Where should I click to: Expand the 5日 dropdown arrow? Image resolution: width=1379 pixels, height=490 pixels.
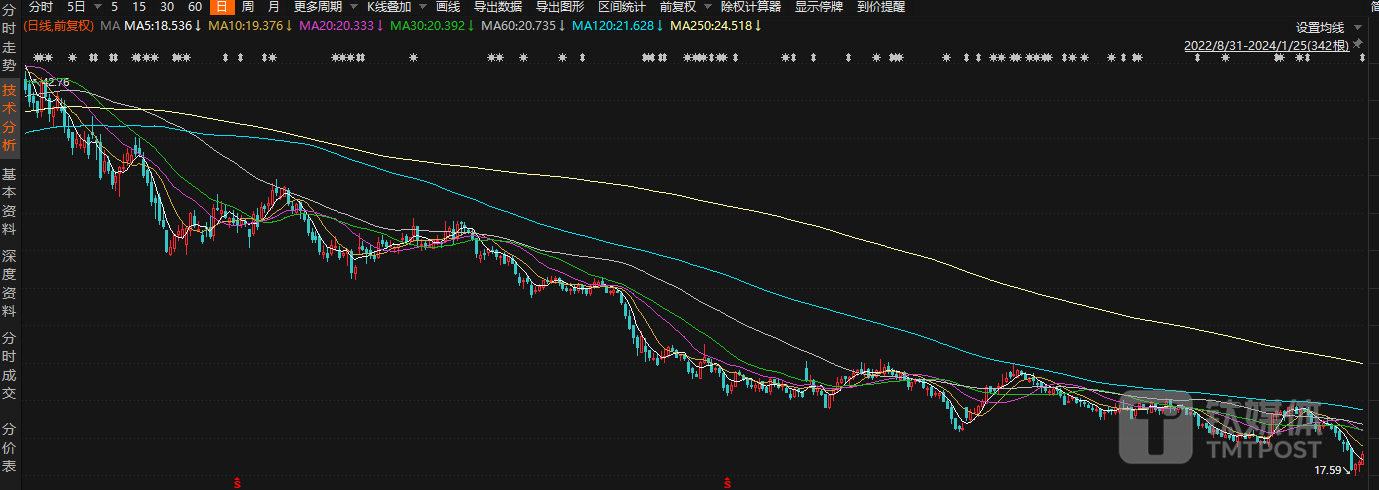click(96, 7)
